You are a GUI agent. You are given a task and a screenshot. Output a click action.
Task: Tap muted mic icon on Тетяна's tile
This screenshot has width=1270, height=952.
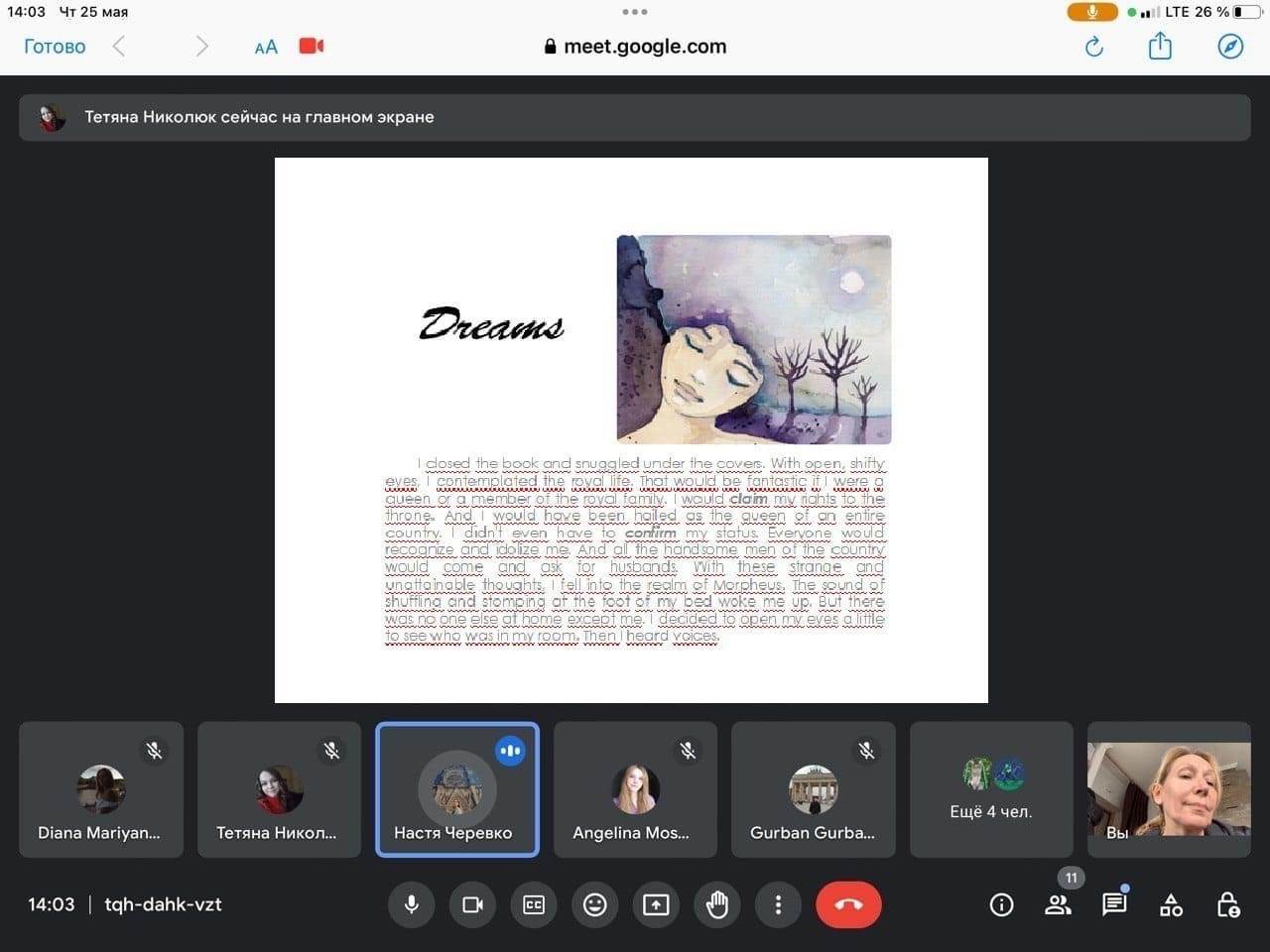tap(331, 751)
